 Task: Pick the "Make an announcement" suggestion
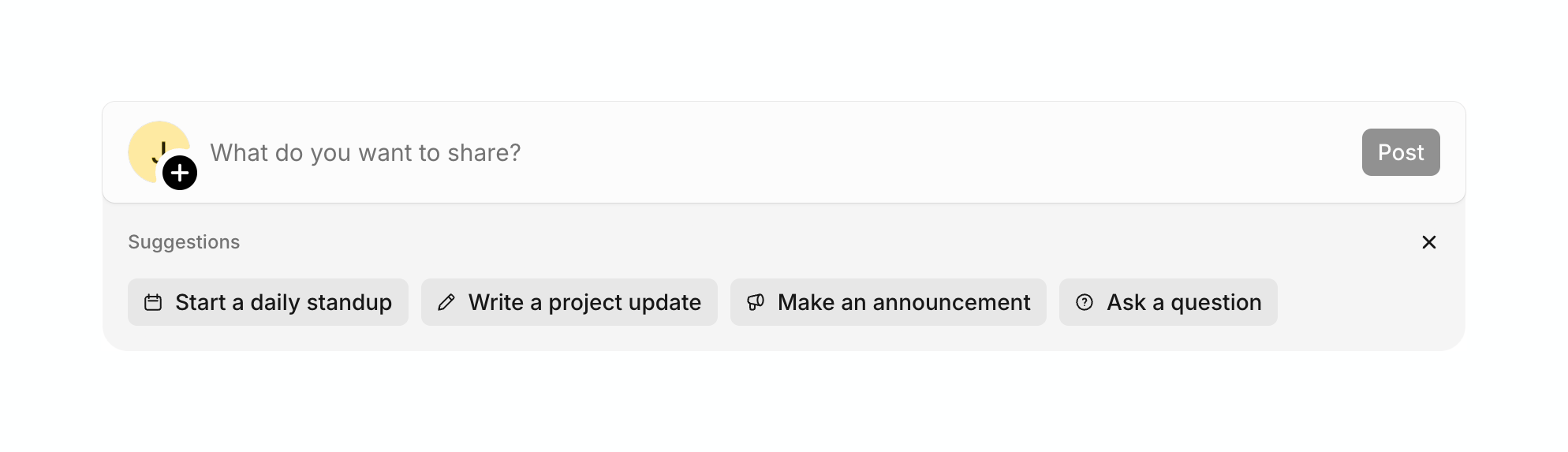click(888, 302)
